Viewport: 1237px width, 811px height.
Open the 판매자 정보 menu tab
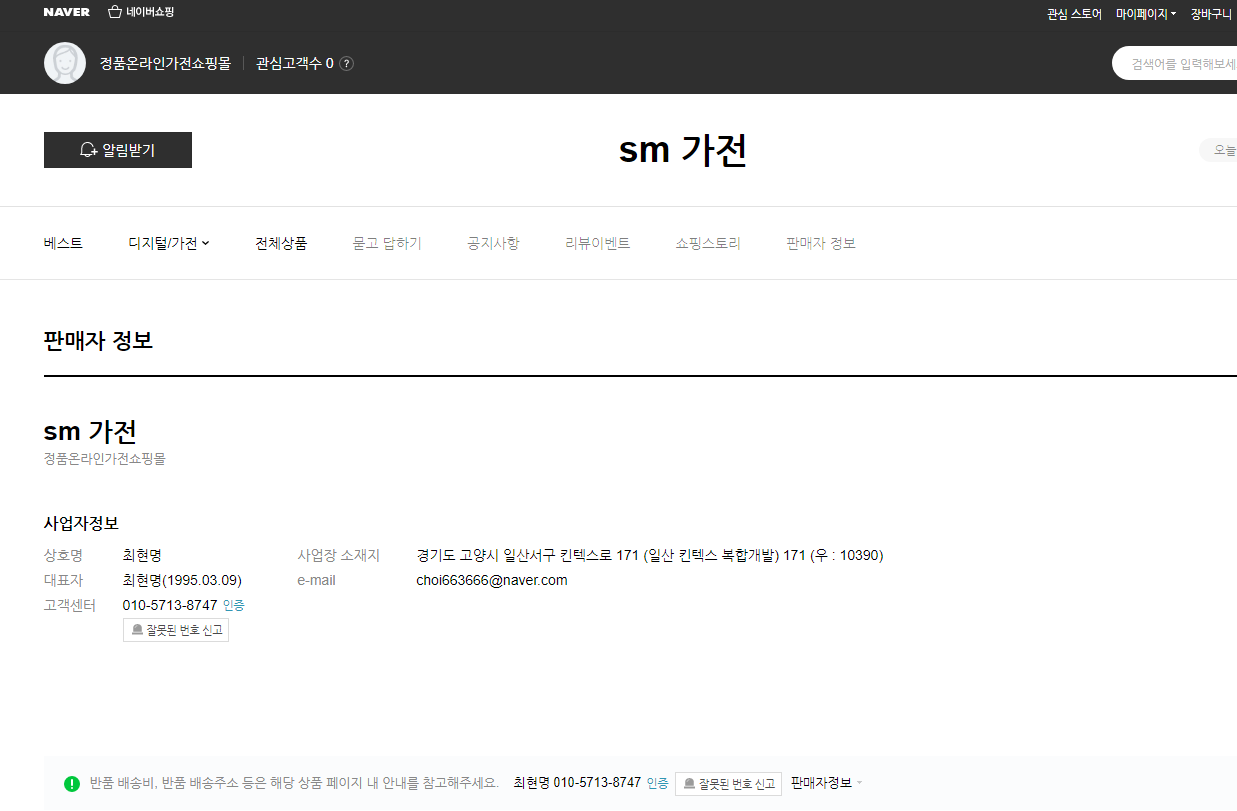point(821,243)
